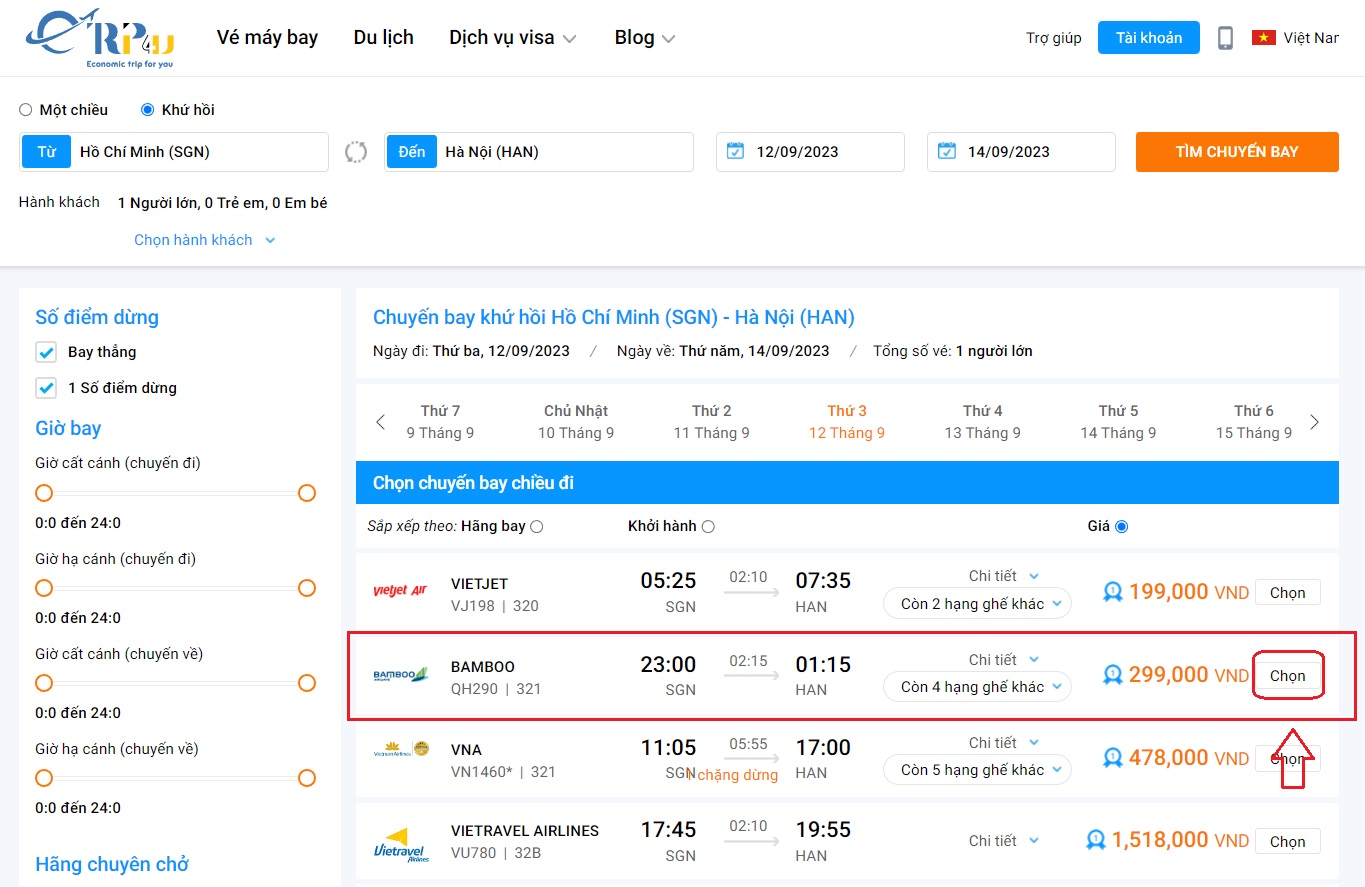Expand Chi tiết for the Vietjet flight

coord(1004,576)
